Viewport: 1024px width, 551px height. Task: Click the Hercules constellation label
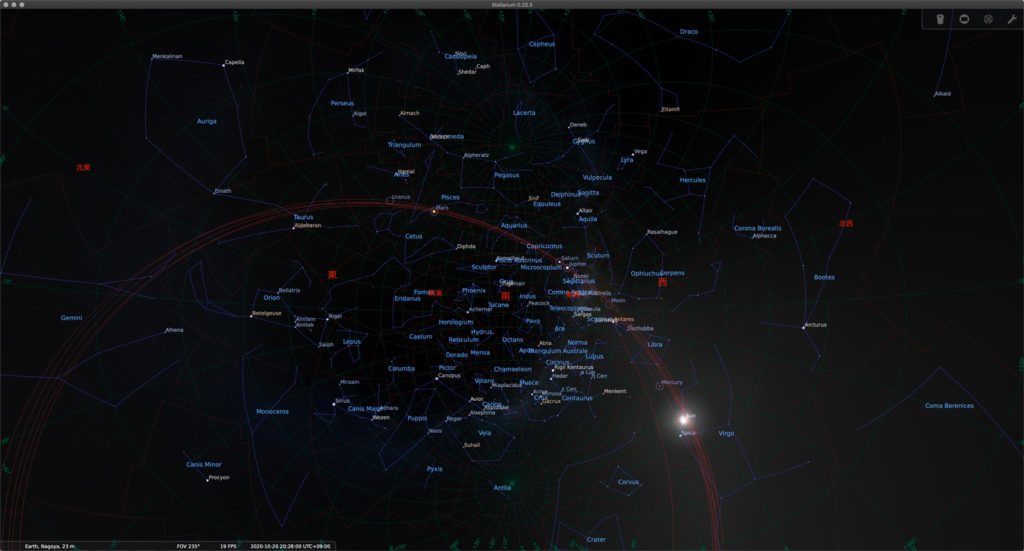(692, 180)
